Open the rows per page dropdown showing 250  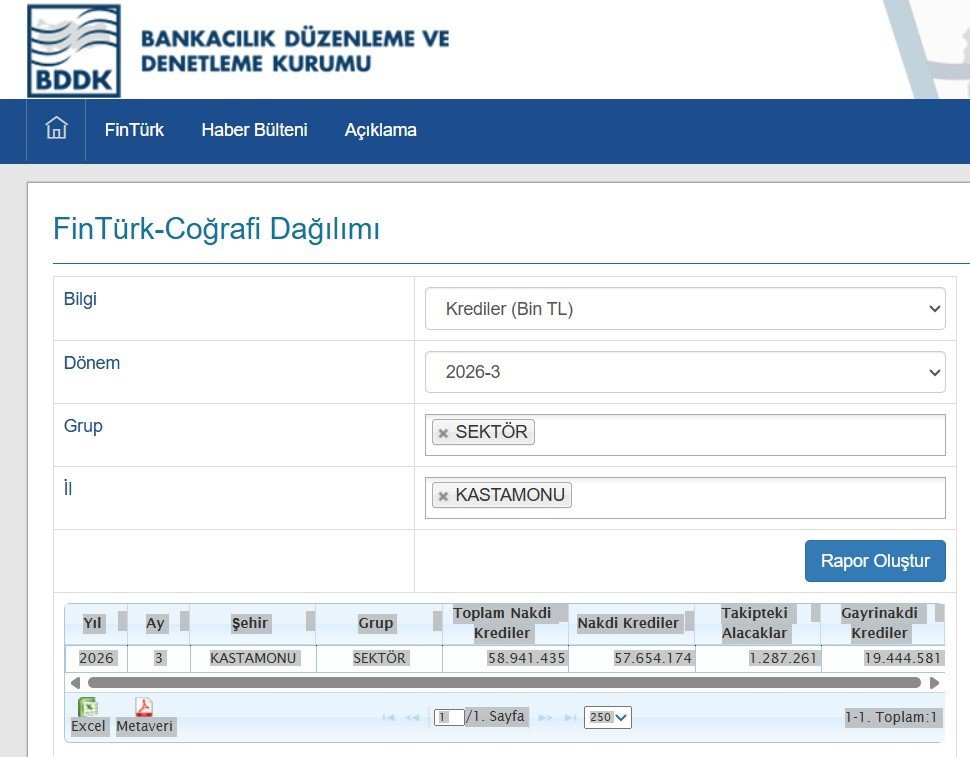click(607, 717)
